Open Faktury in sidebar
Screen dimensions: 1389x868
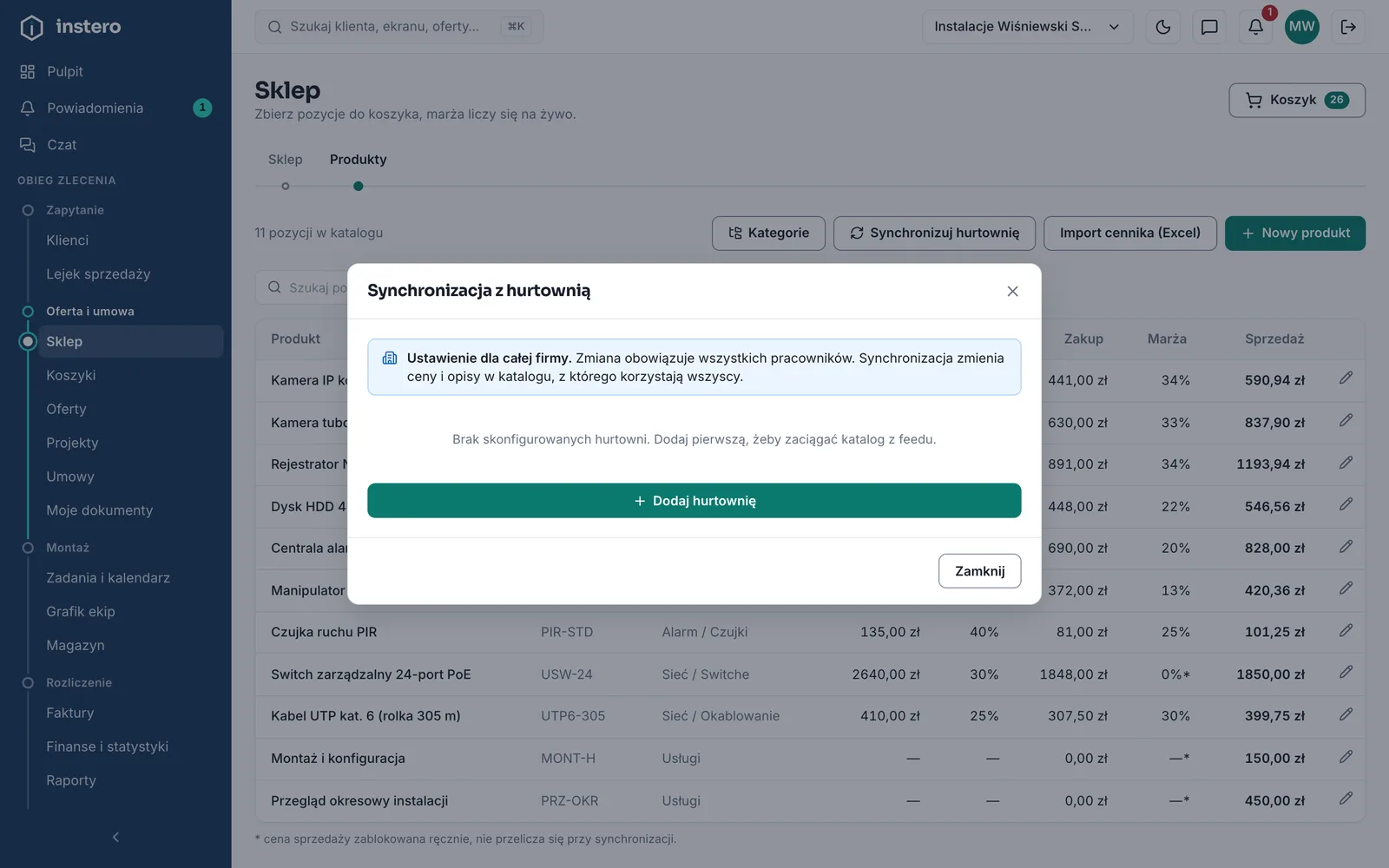[130, 713]
